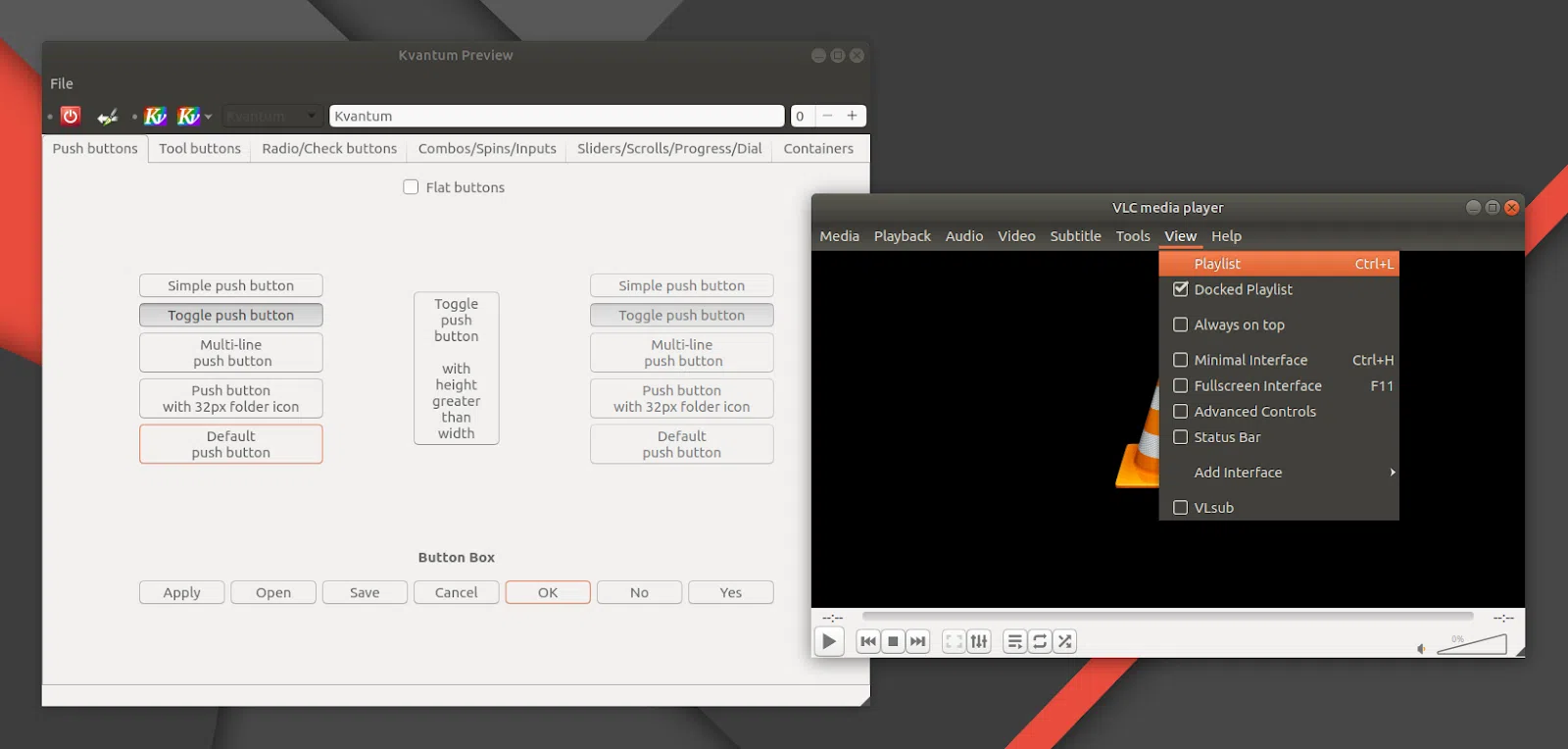Click the VLC volume slider
This screenshot has height=749, width=1568.
coord(1472,644)
